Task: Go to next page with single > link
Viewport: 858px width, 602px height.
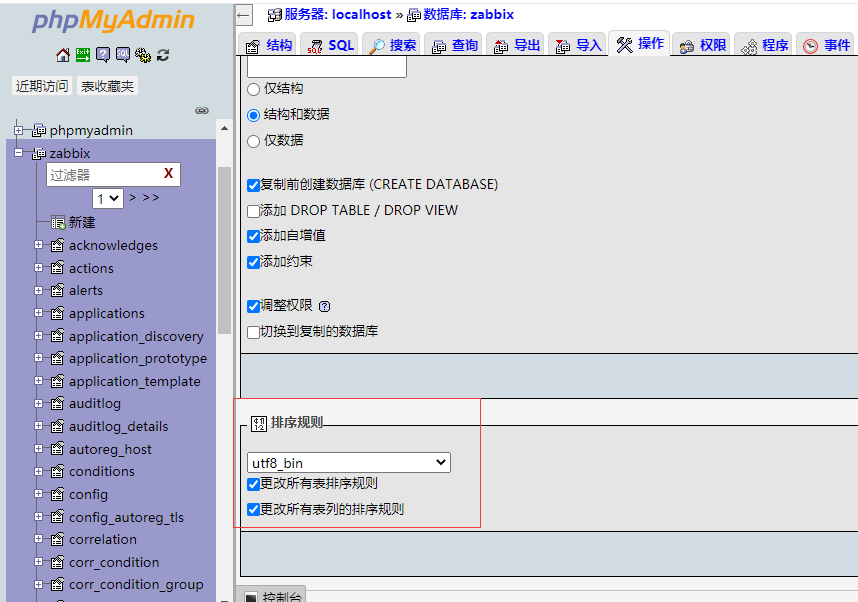Action: point(132,198)
